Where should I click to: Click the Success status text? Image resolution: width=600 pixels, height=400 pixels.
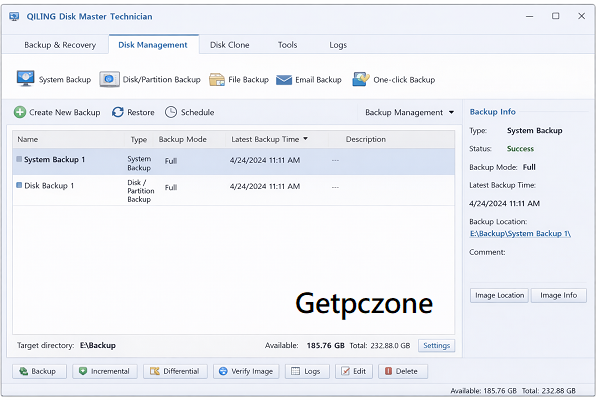(520, 149)
